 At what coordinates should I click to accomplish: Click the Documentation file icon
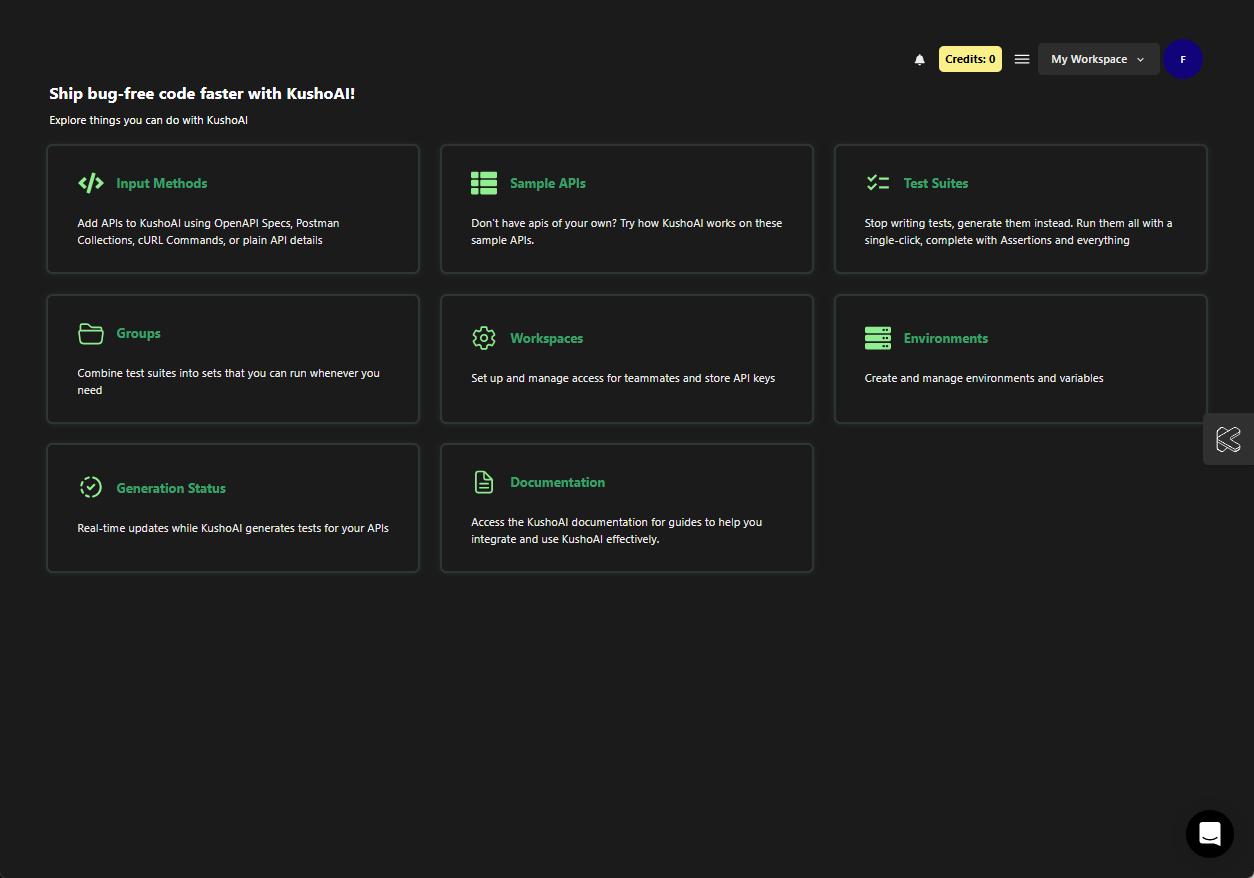coord(484,482)
